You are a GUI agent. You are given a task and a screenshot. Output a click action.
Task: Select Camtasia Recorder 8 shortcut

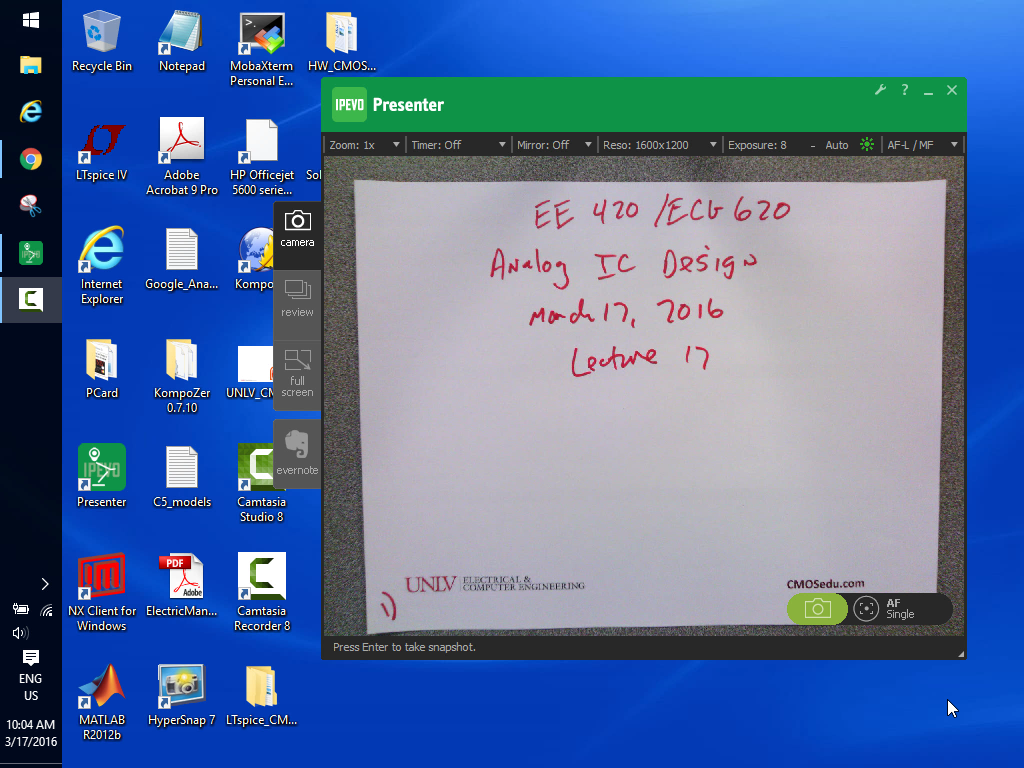point(261,593)
